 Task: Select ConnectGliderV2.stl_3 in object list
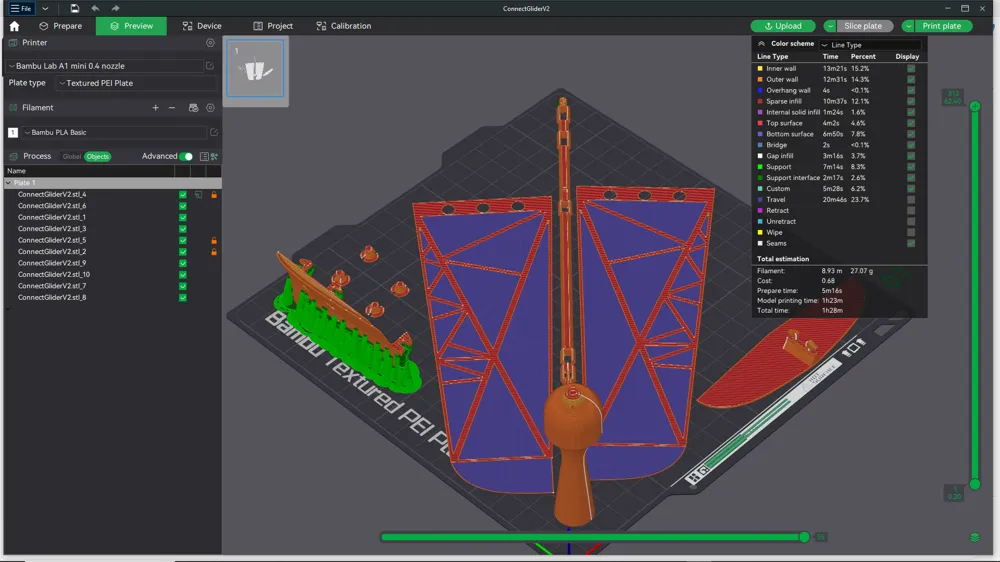(52, 229)
